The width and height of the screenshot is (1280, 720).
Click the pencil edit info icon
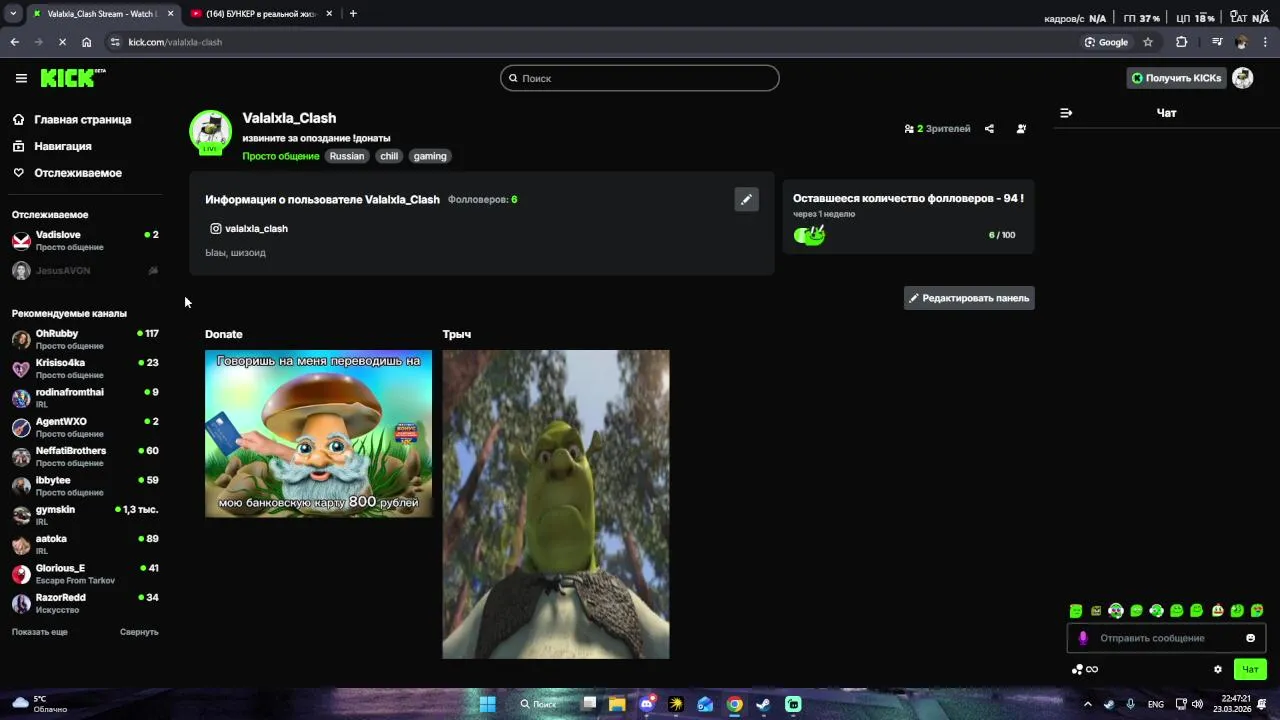coord(746,199)
